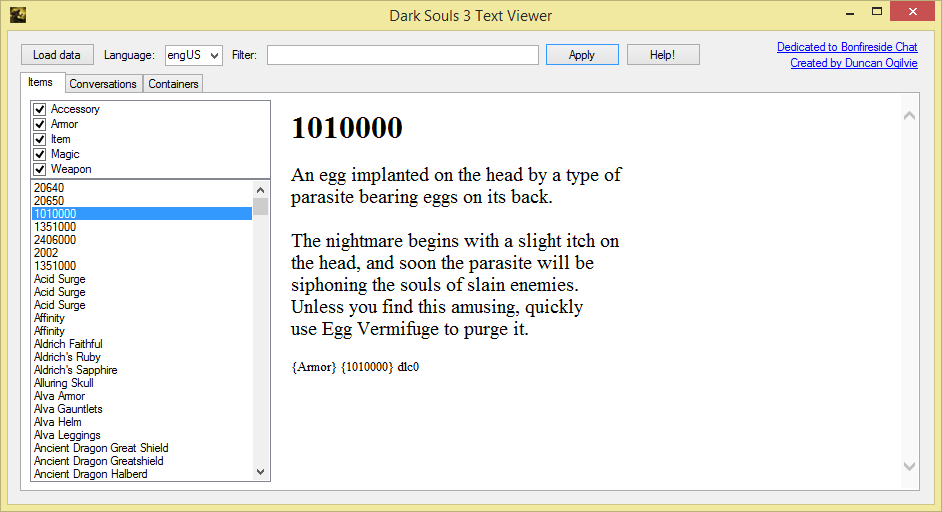Screen dimensions: 942x512
Task: Uncheck the Item category checkbox
Action: point(40,139)
